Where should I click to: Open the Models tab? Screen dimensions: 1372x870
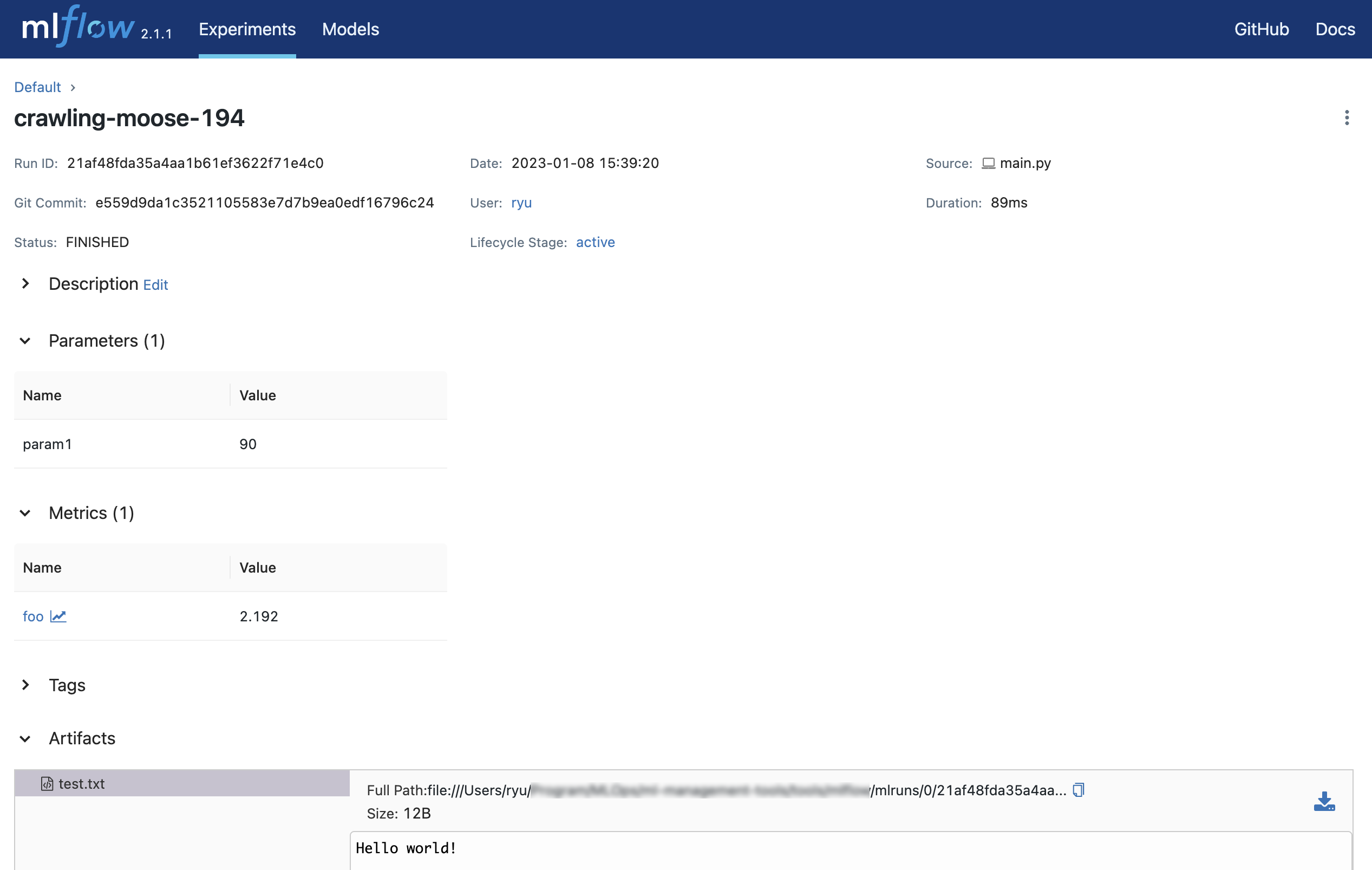click(350, 29)
